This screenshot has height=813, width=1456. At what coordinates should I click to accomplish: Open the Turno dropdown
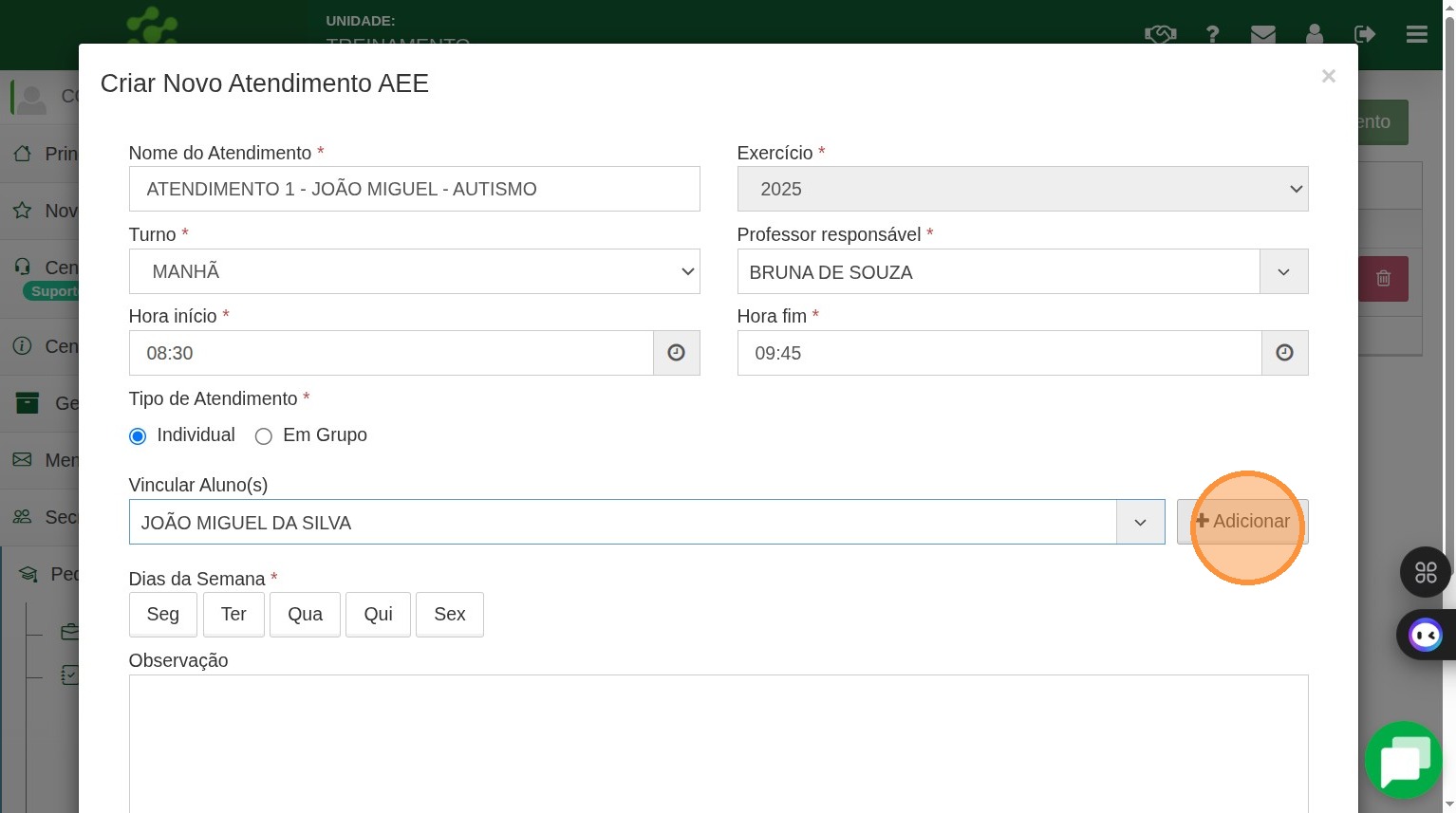point(414,271)
